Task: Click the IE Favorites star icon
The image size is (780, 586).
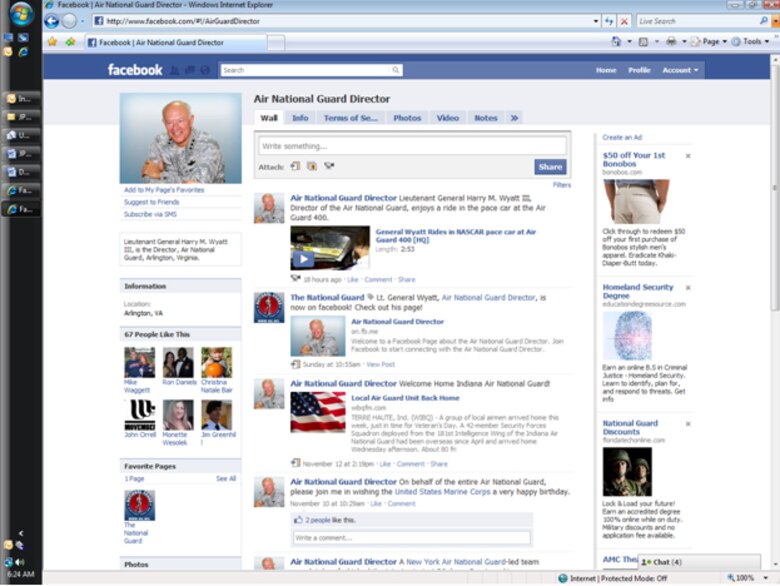Action: click(52, 42)
